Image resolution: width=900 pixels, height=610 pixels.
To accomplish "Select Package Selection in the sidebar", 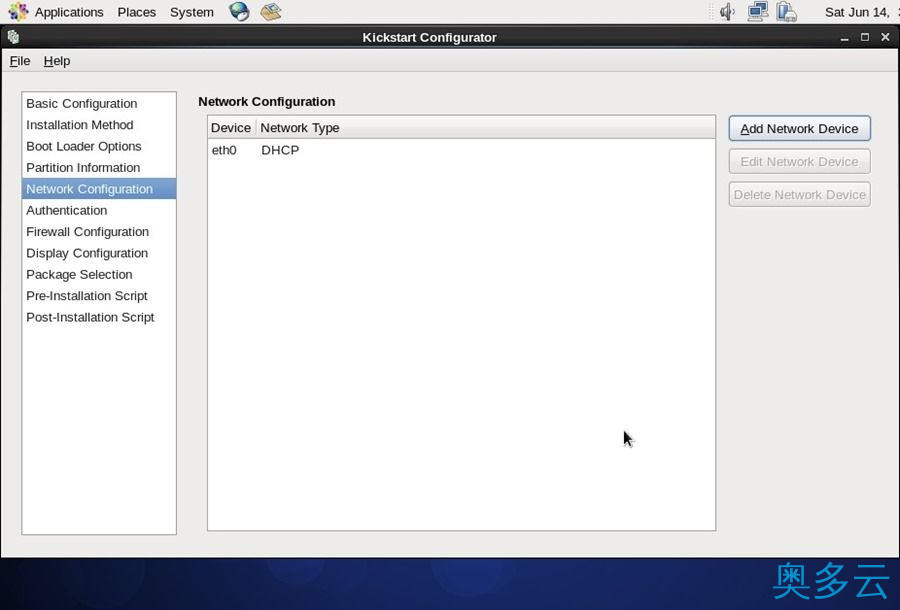I will pos(99,274).
